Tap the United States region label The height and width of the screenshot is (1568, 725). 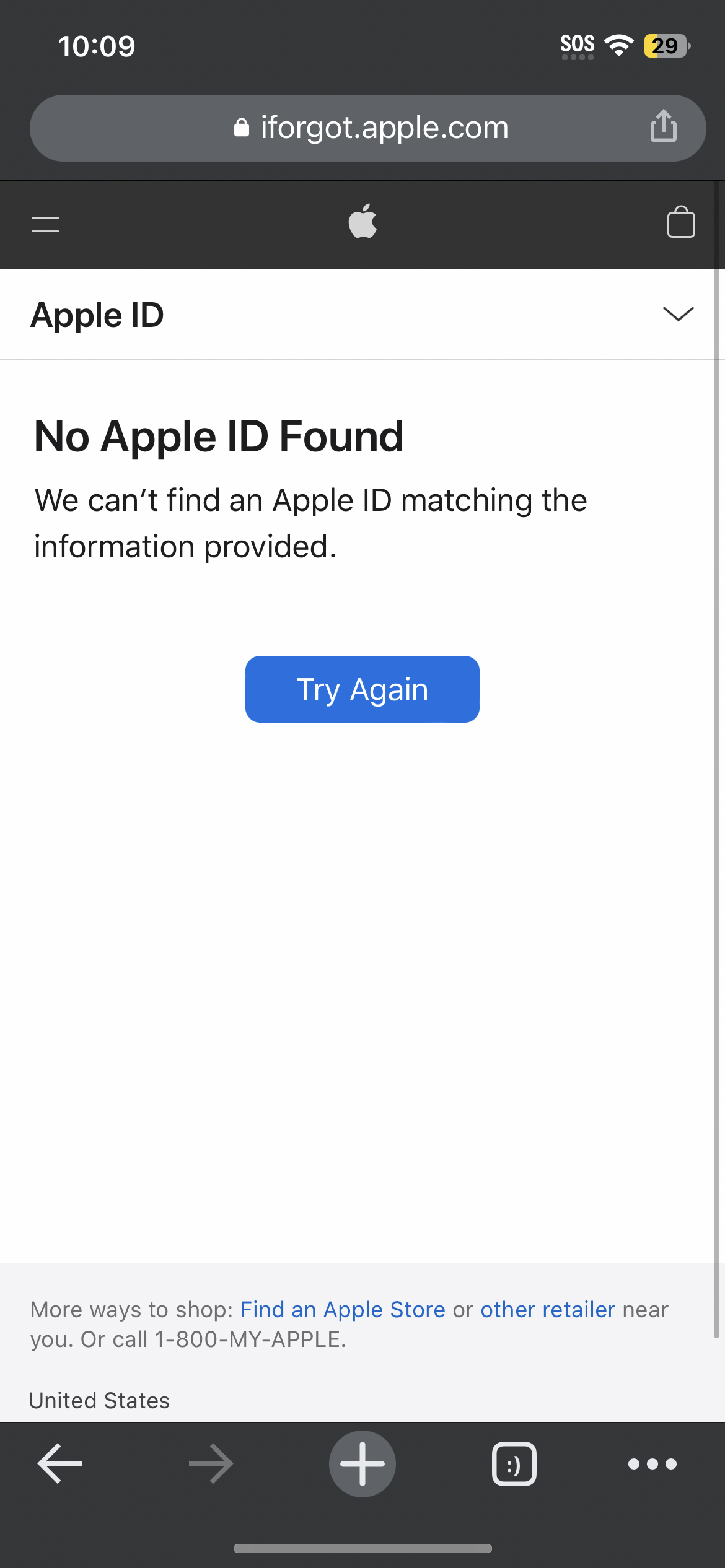[99, 1401]
